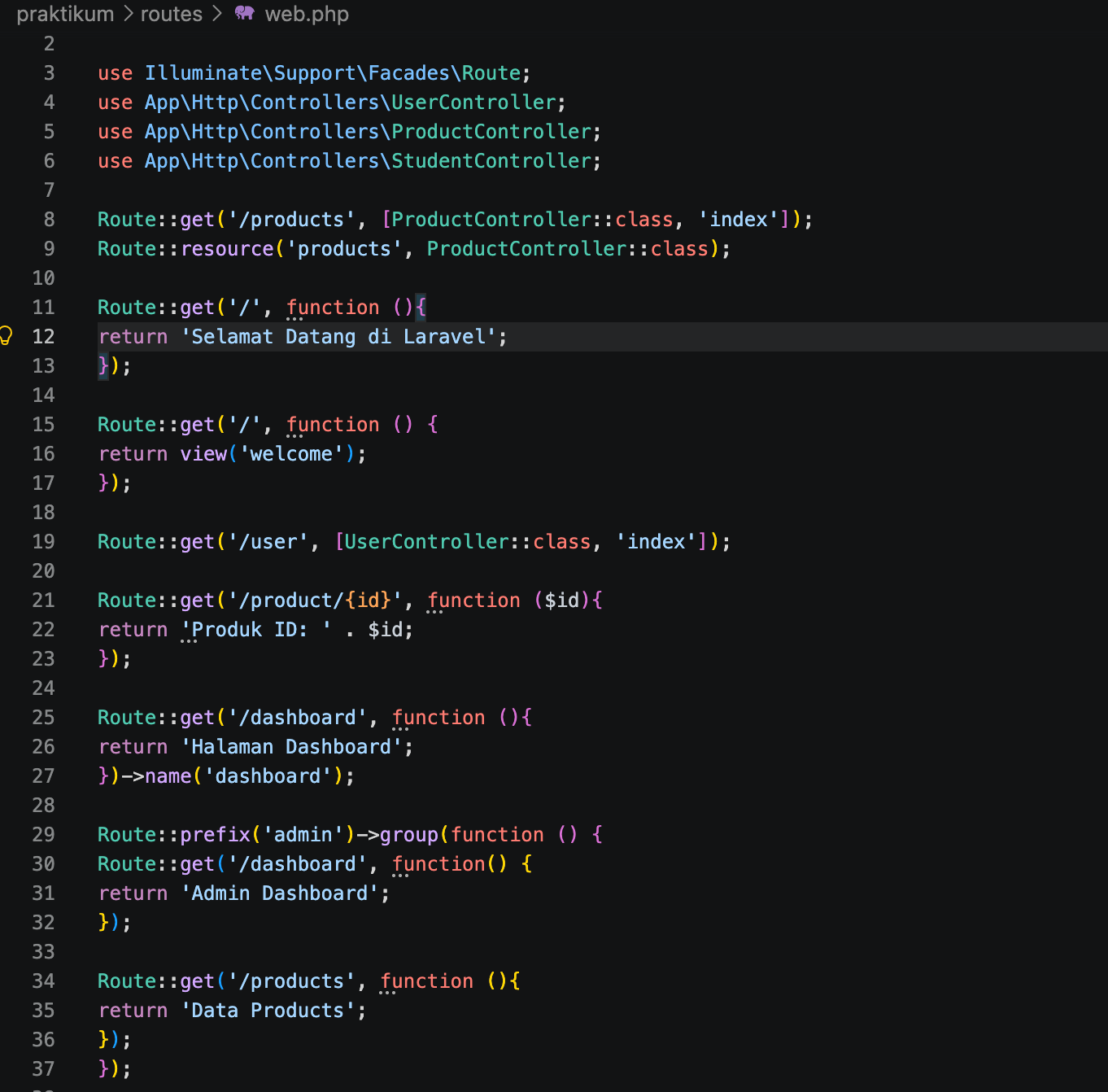This screenshot has width=1108, height=1092.
Task: Click the $id variable on line 22
Action: [x=385, y=629]
